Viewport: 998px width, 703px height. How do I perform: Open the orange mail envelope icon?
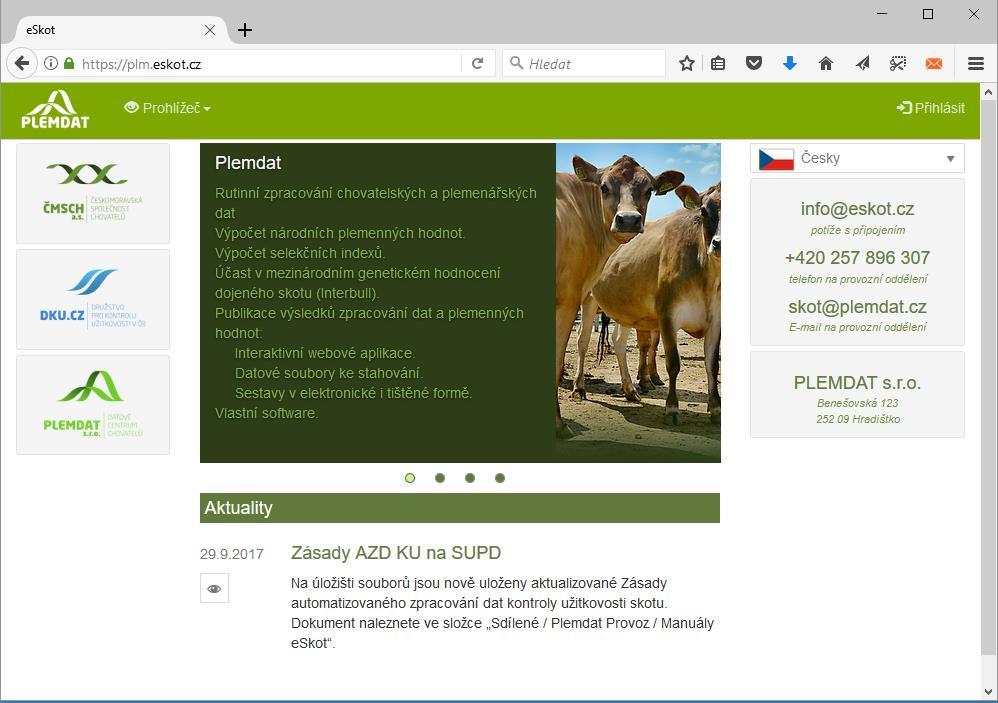[934, 64]
